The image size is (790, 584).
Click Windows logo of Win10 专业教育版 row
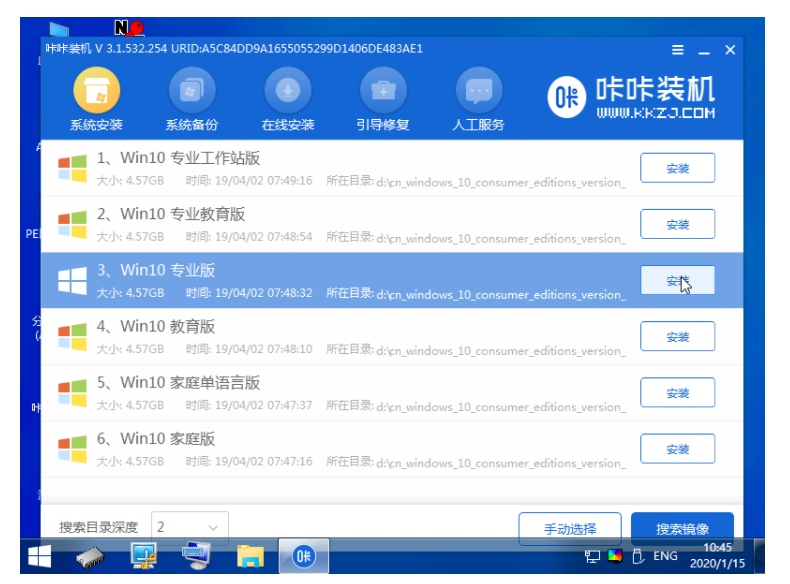pyautogui.click(x=72, y=224)
